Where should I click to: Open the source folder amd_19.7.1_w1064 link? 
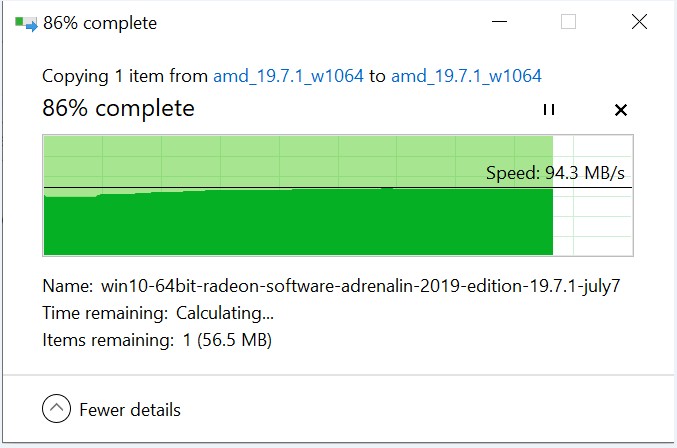click(288, 76)
